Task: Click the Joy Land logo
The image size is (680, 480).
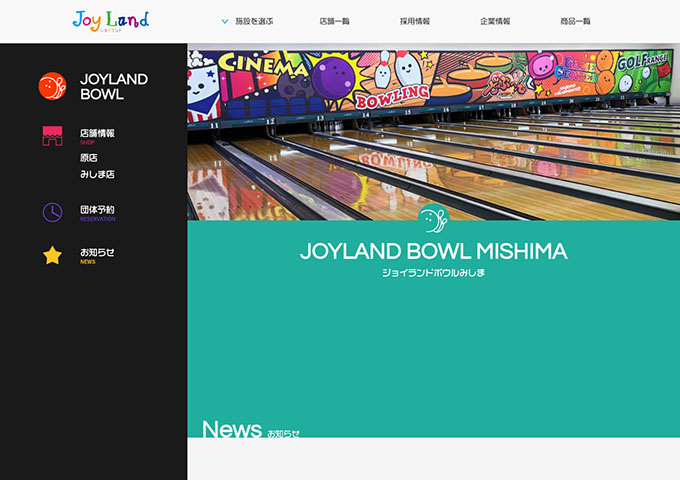Action: click(x=111, y=21)
